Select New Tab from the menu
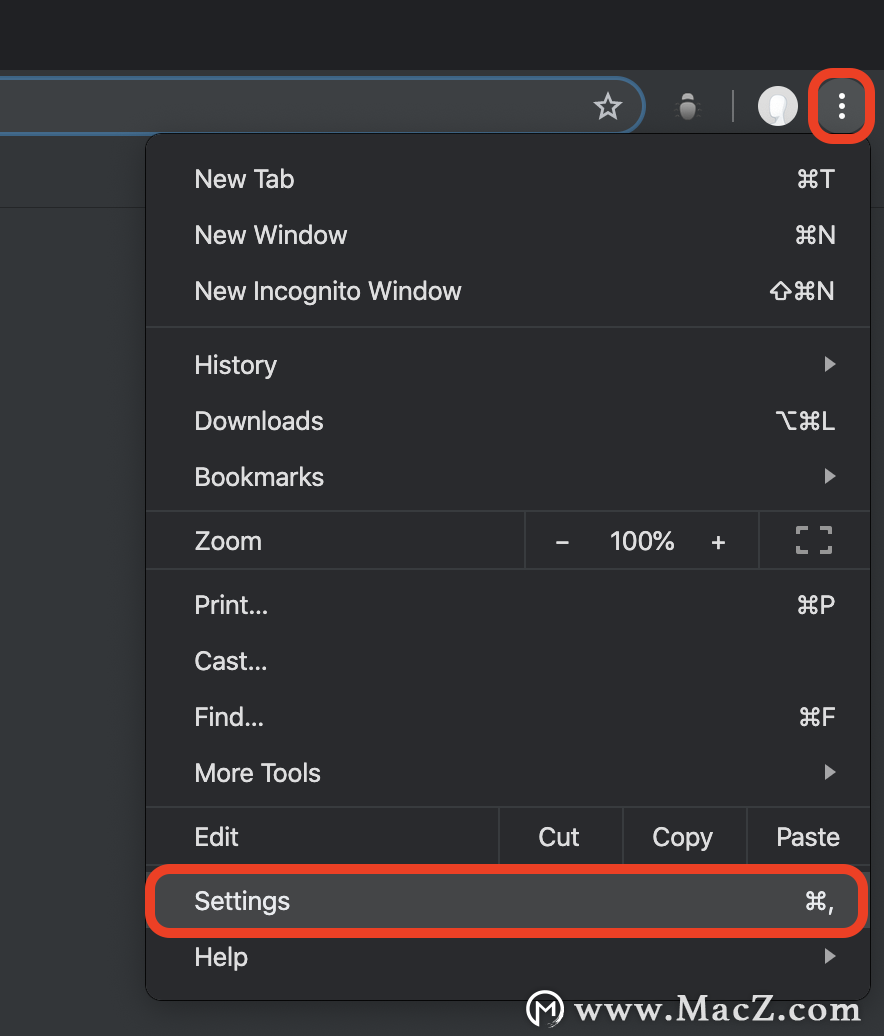 [x=507, y=179]
